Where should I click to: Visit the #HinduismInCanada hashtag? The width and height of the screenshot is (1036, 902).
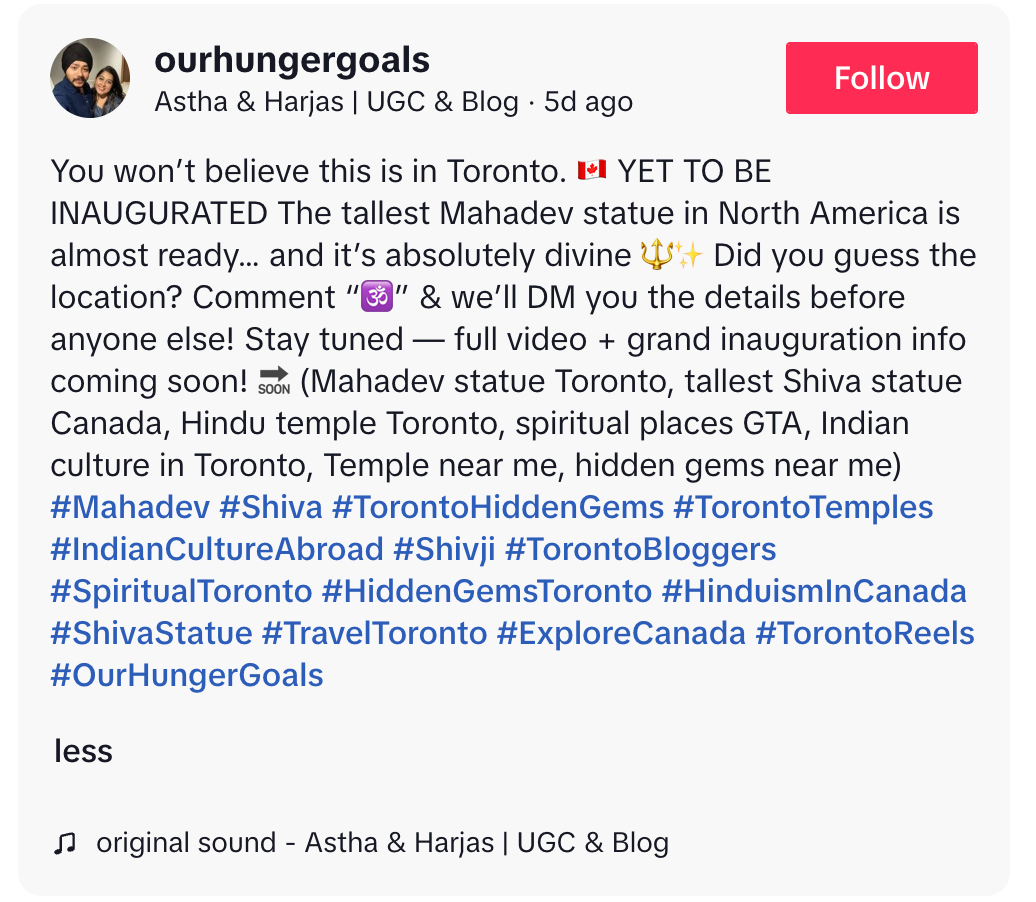click(x=814, y=591)
